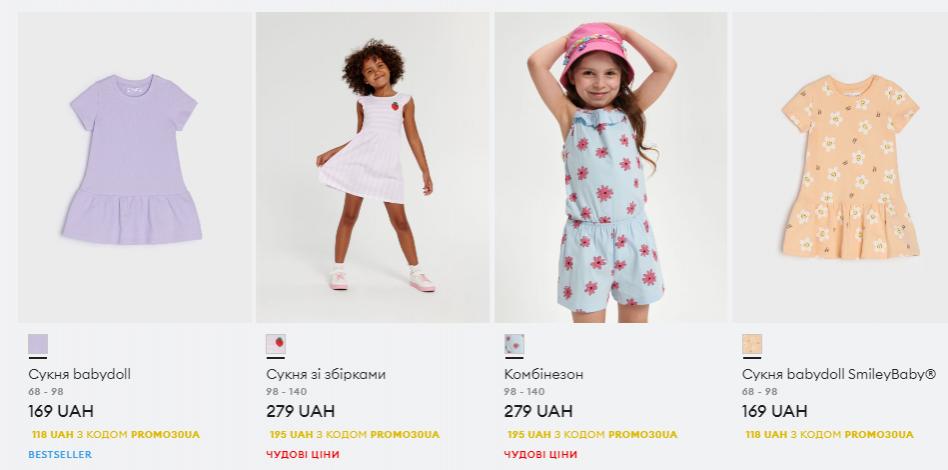Open the Комбінезон product title link
The height and width of the screenshot is (470, 948).
click(544, 374)
